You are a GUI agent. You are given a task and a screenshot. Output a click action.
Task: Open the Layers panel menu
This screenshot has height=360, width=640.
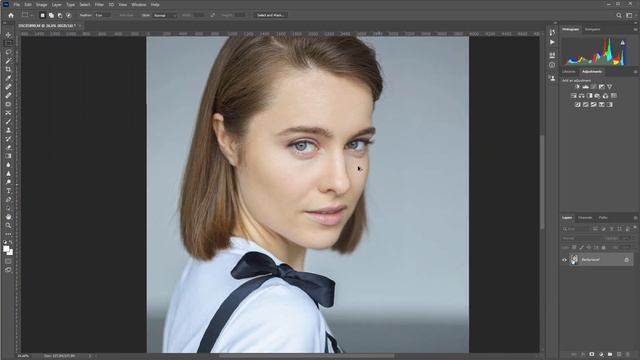pyautogui.click(x=635, y=218)
